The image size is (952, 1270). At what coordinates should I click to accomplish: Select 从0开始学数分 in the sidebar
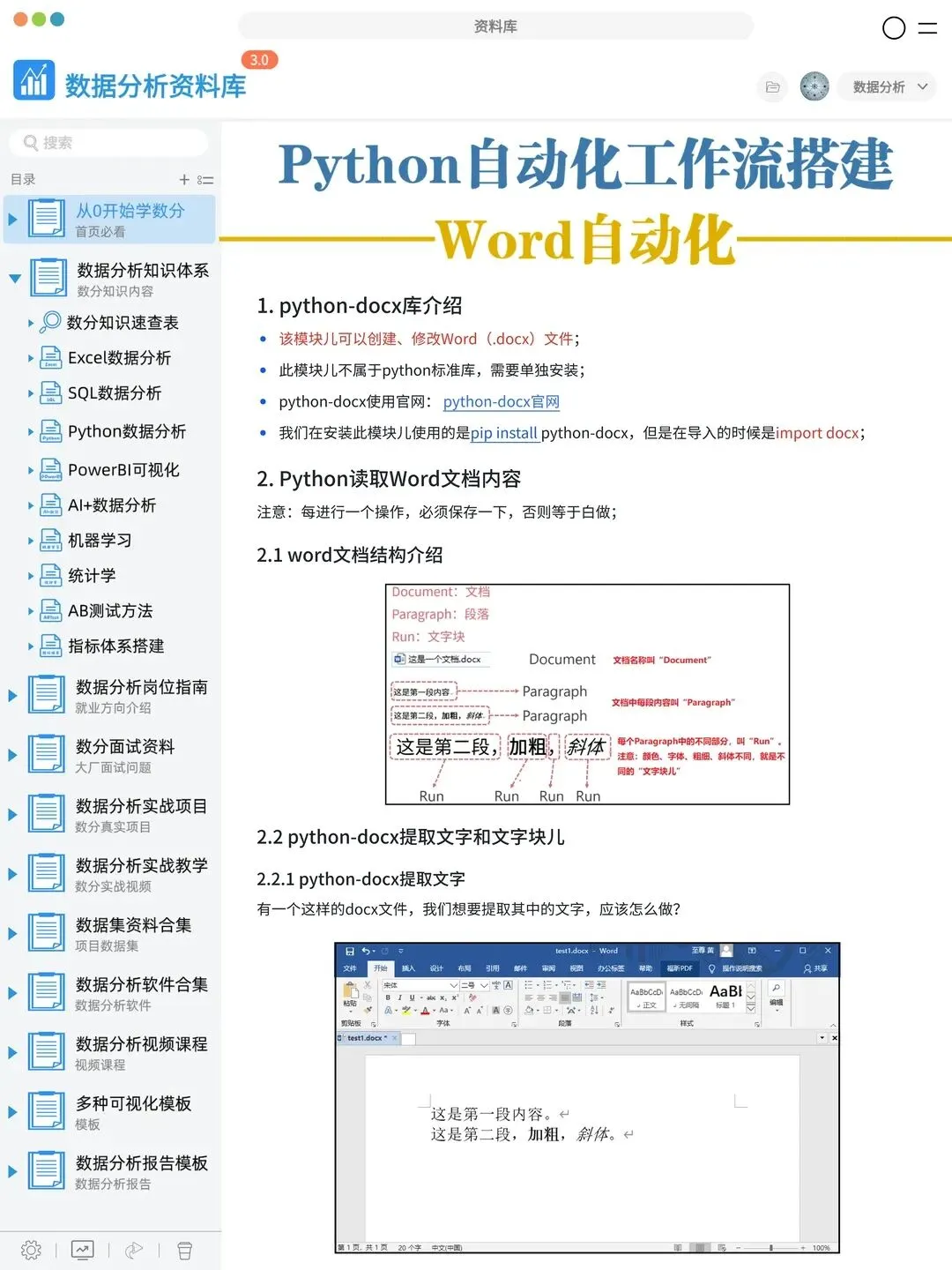[x=110, y=219]
